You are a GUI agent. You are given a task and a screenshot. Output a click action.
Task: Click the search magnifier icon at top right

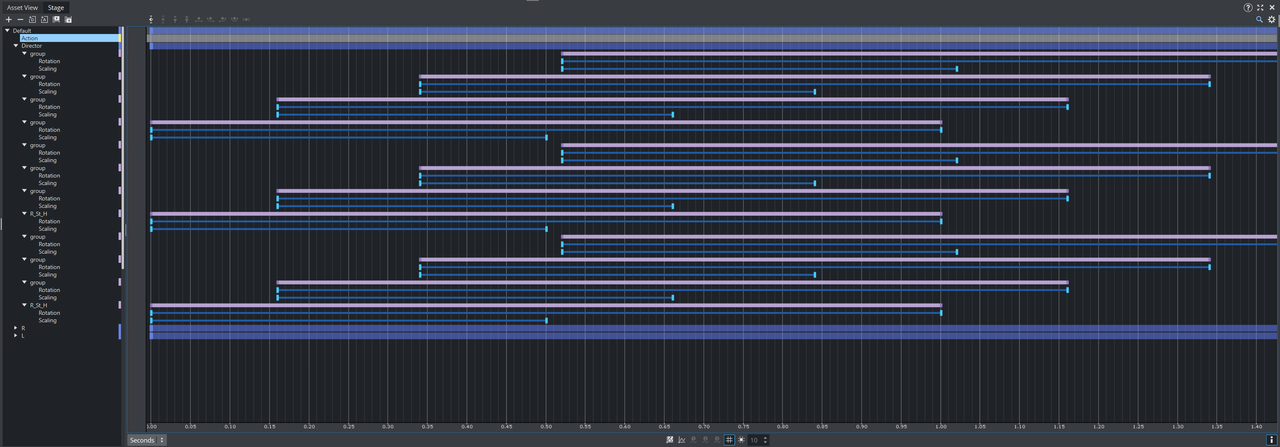1259,19
